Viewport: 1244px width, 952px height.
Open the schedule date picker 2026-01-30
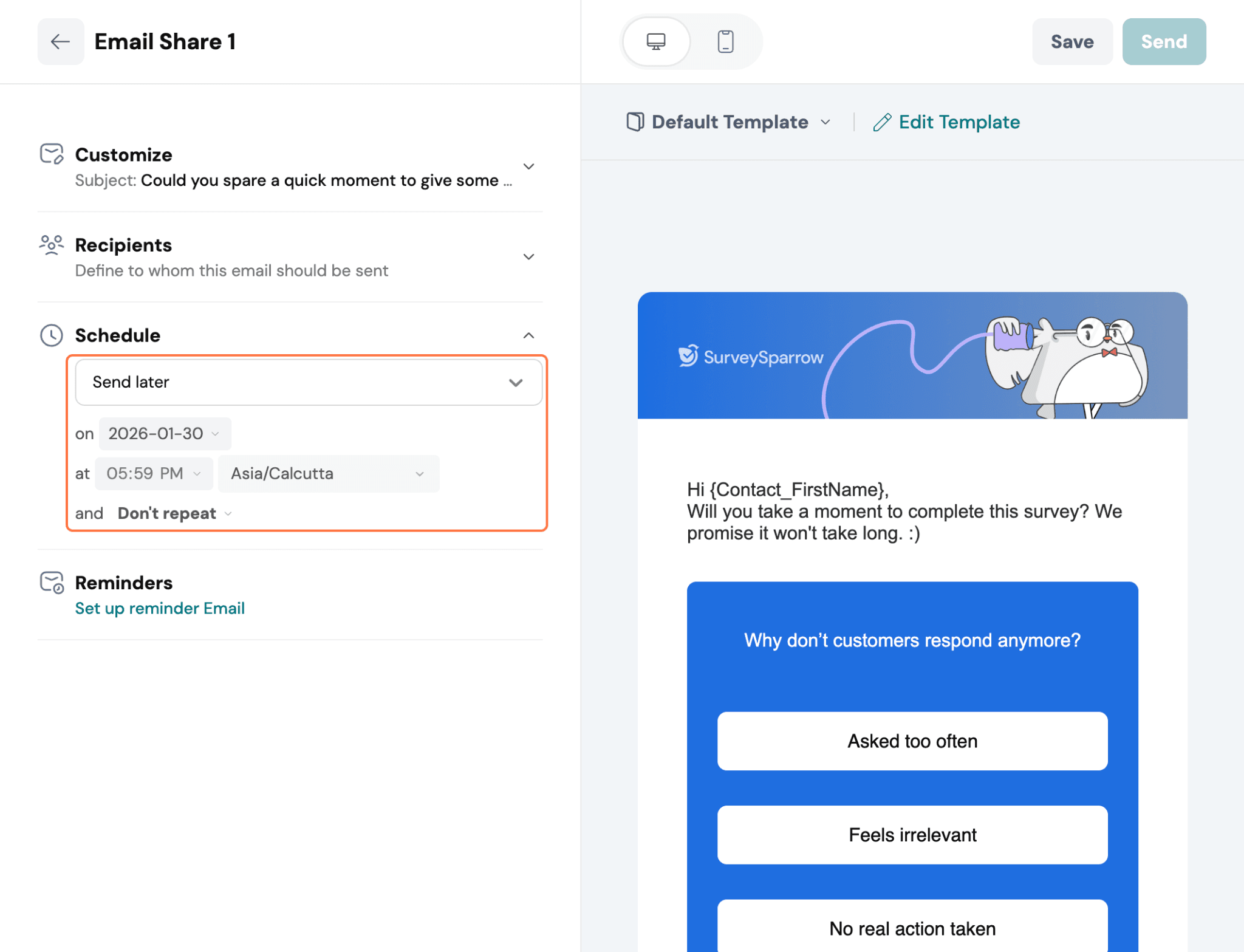point(164,434)
